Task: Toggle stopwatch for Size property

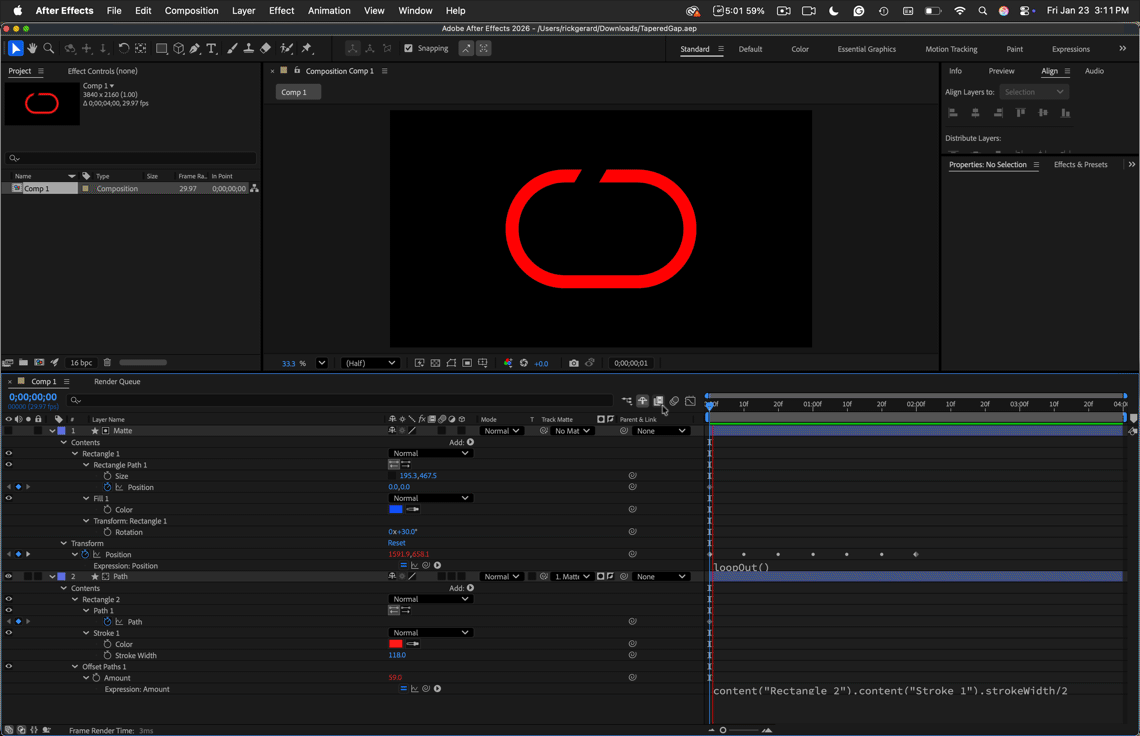Action: (x=108, y=476)
